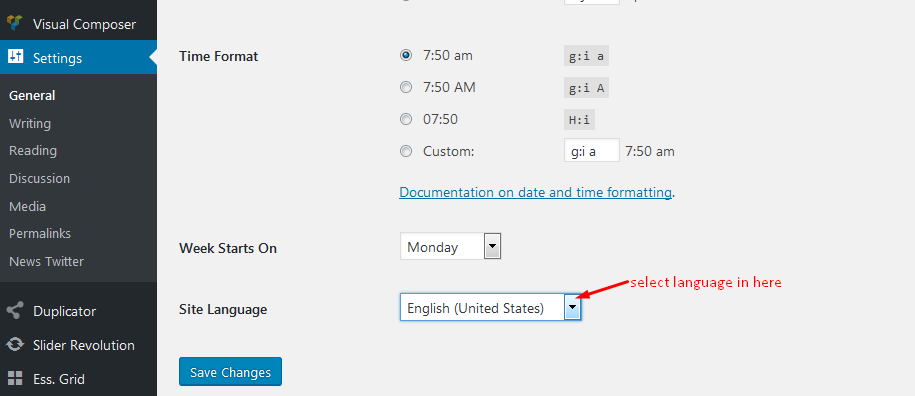Image resolution: width=915 pixels, height=396 pixels.
Task: Click the Ess. Grid squares icon
Action: click(15, 379)
